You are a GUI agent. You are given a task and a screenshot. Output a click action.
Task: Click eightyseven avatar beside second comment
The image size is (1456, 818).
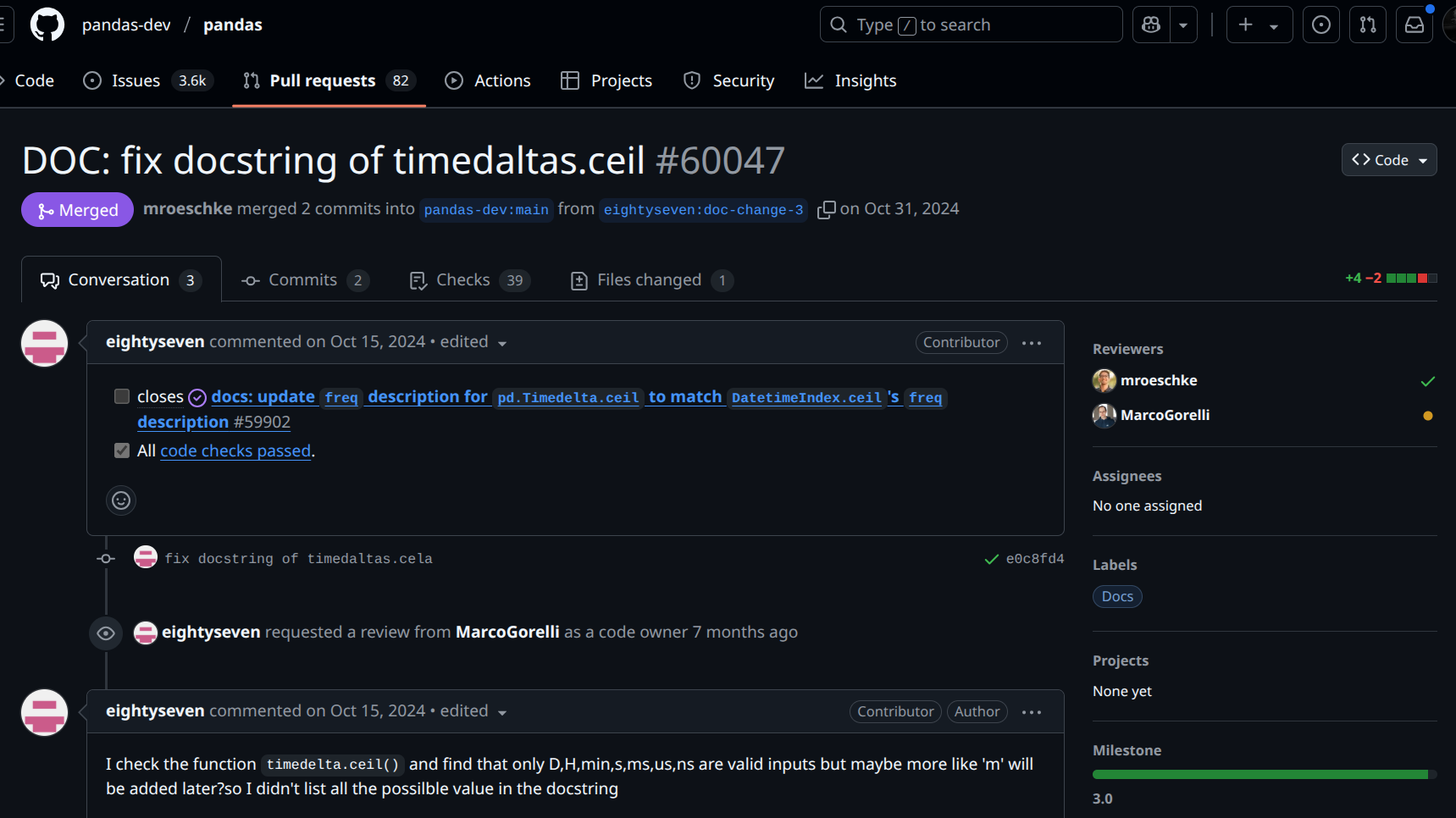tap(44, 712)
